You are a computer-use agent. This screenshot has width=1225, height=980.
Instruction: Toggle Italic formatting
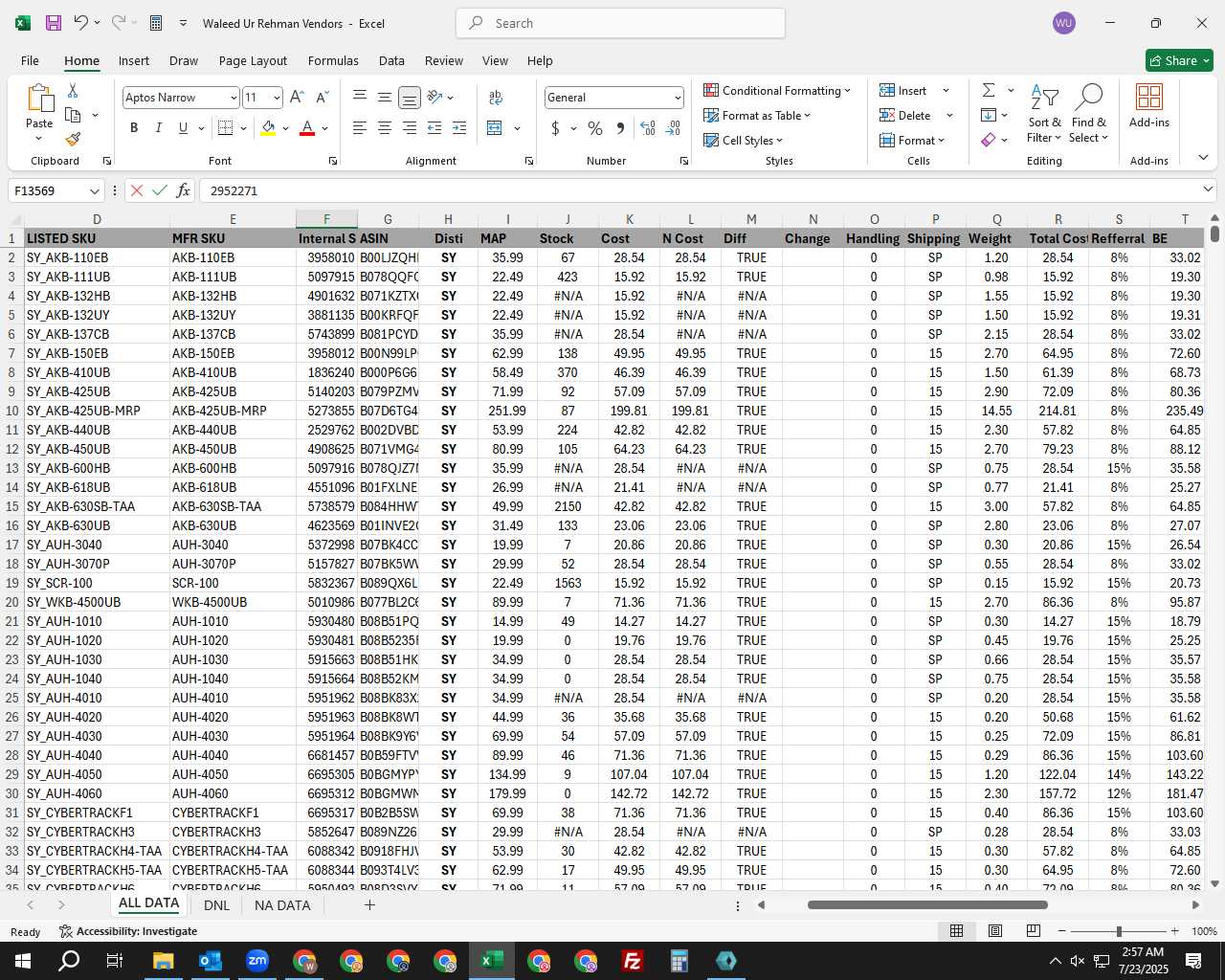(159, 128)
